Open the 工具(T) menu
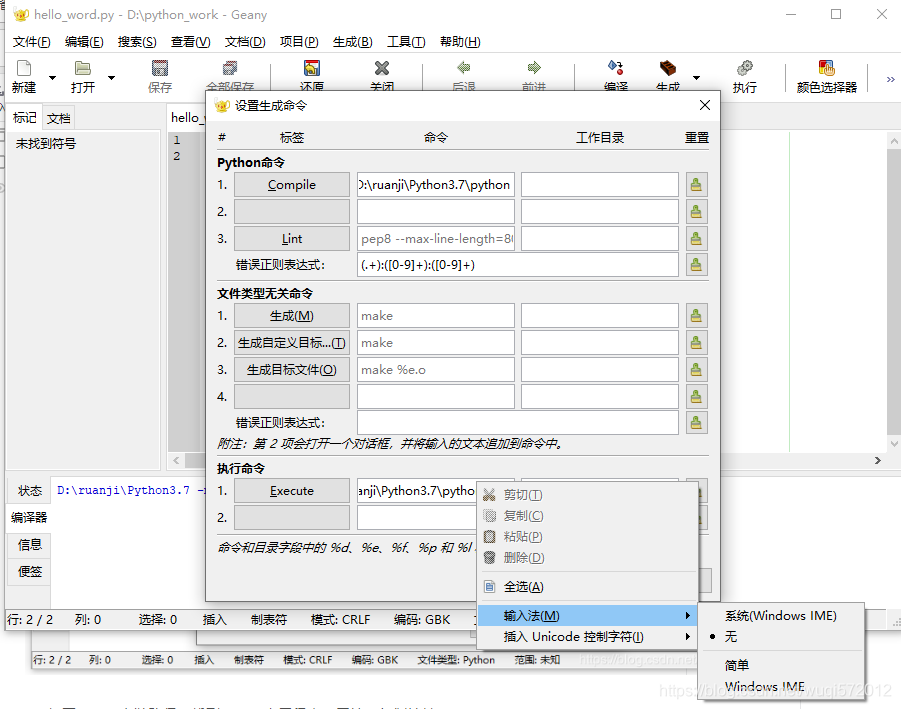This screenshot has width=901, height=709. [406, 42]
